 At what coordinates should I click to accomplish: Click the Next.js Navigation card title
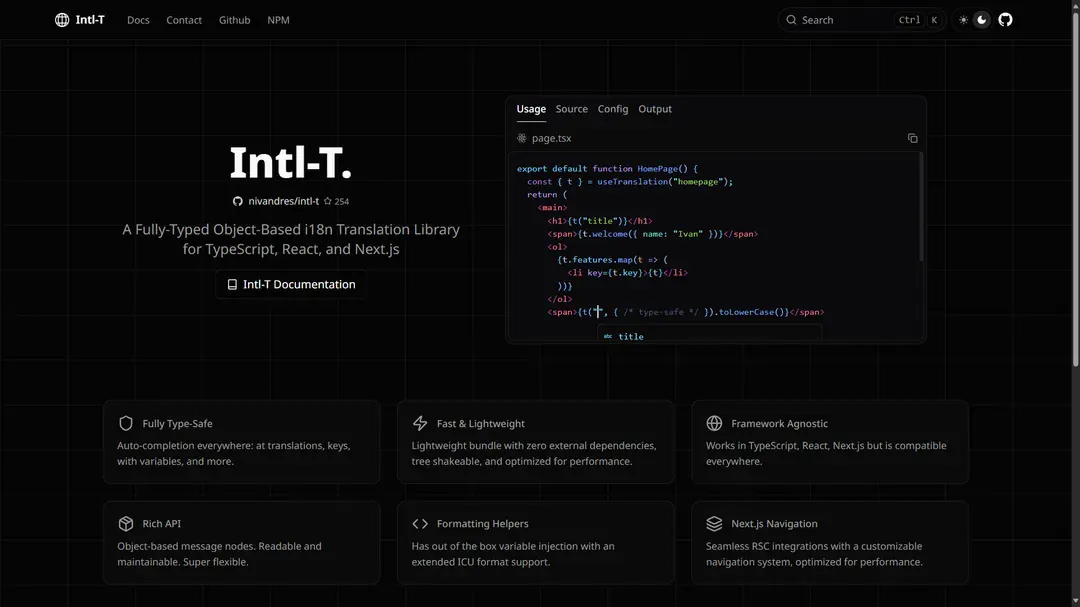[x=774, y=524]
